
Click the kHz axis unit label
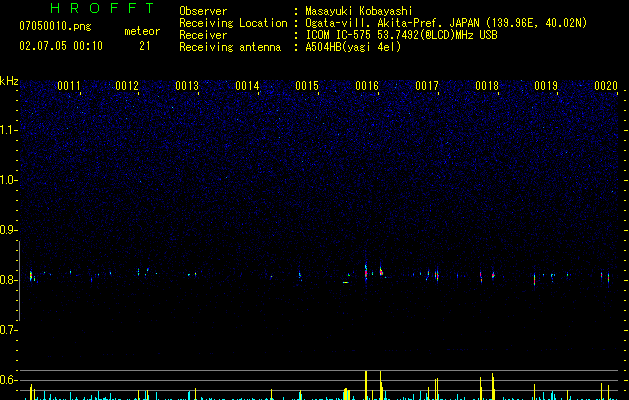(x=9, y=81)
